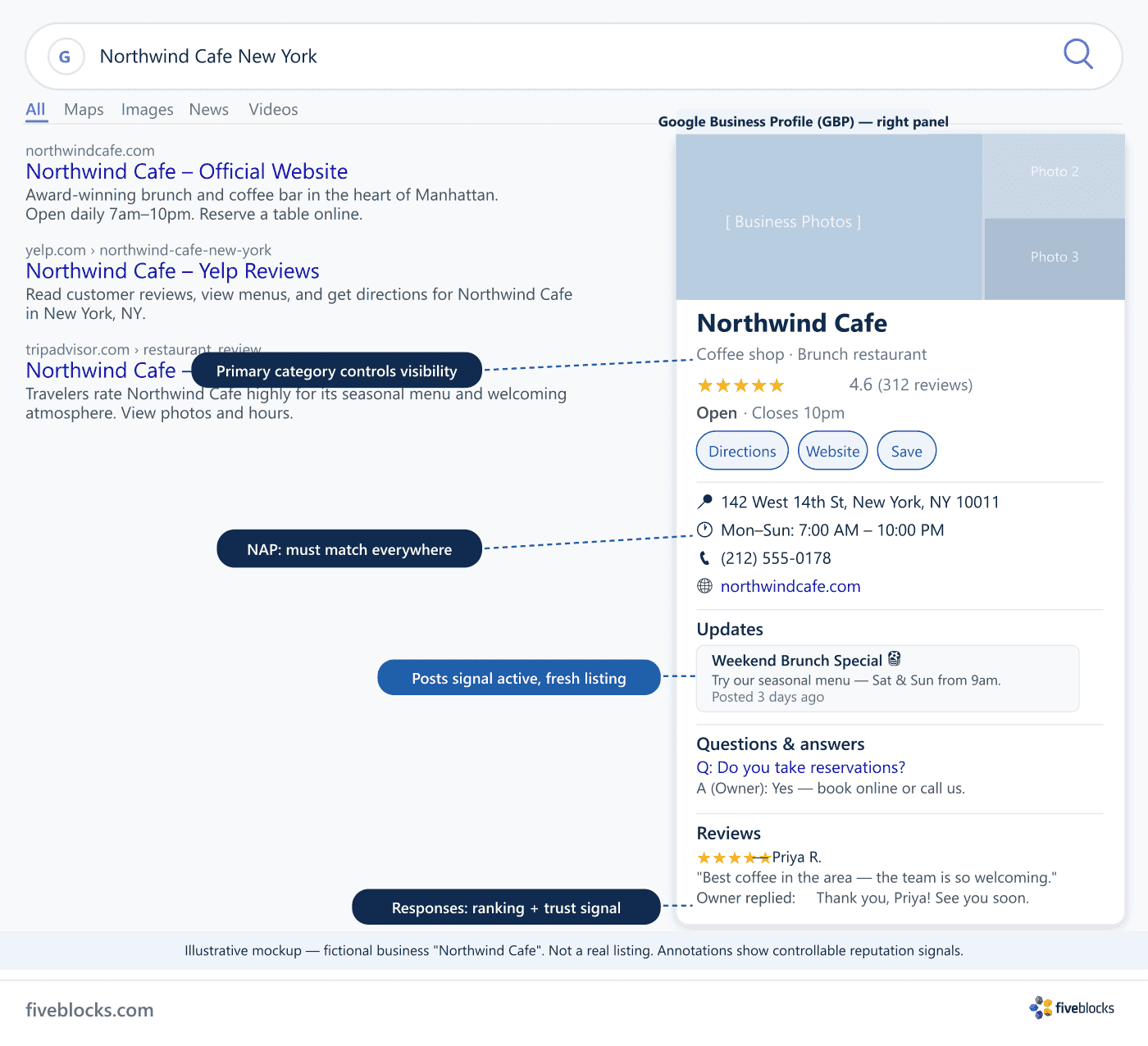Open Northwind Cafe – Official Website result

(x=187, y=171)
